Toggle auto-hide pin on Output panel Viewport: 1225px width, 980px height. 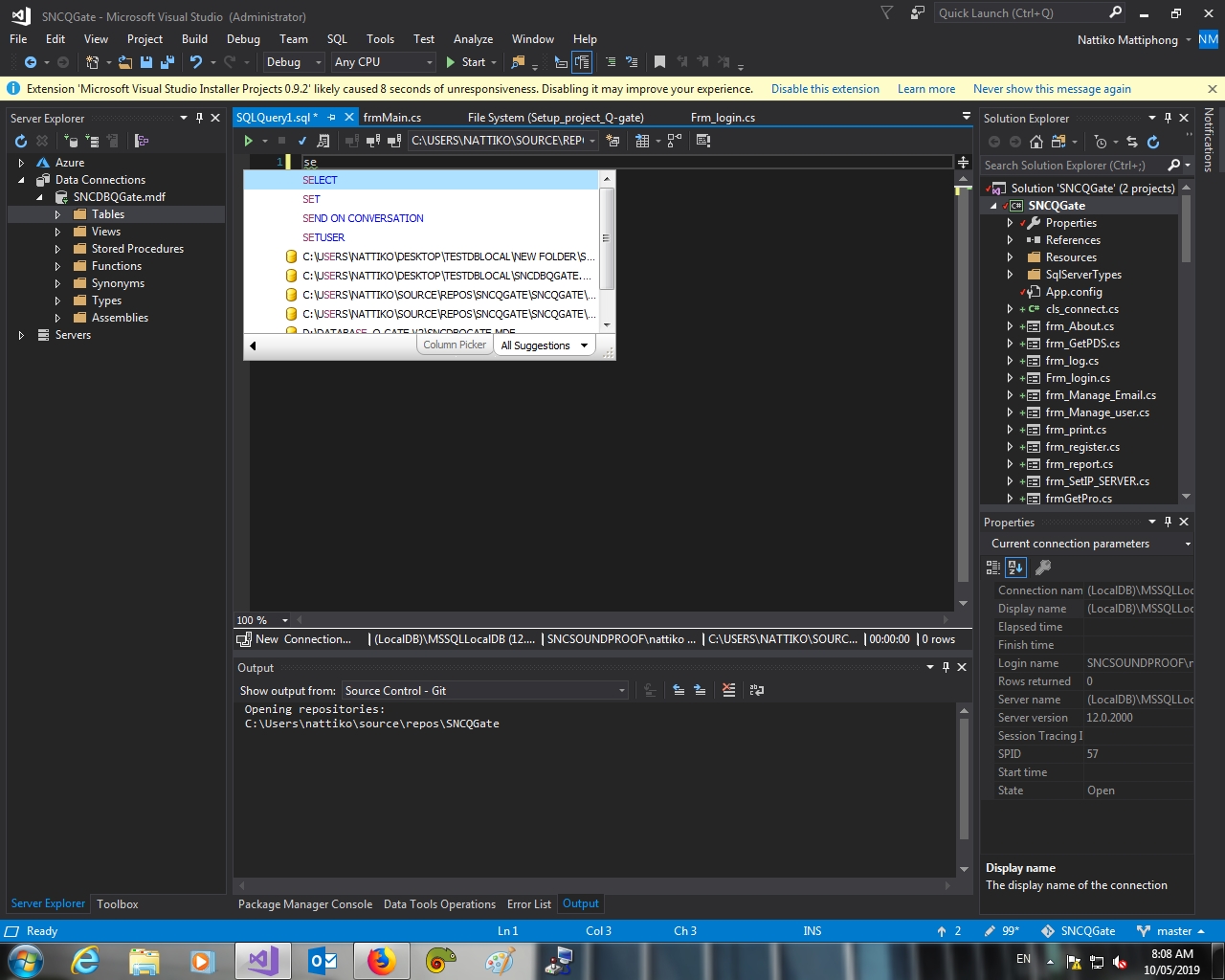coord(946,667)
